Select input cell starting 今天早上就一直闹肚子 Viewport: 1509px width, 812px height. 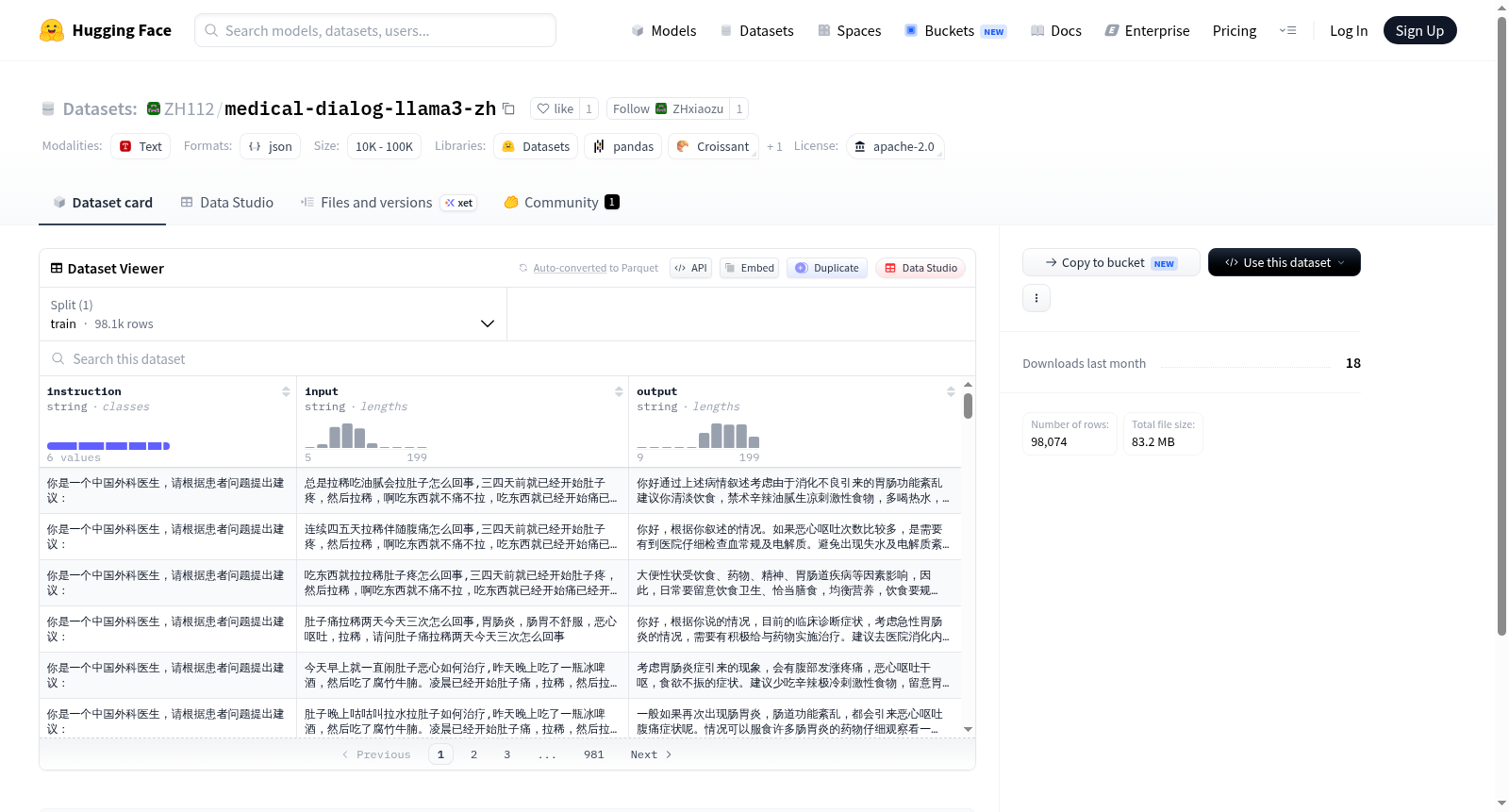(x=462, y=675)
